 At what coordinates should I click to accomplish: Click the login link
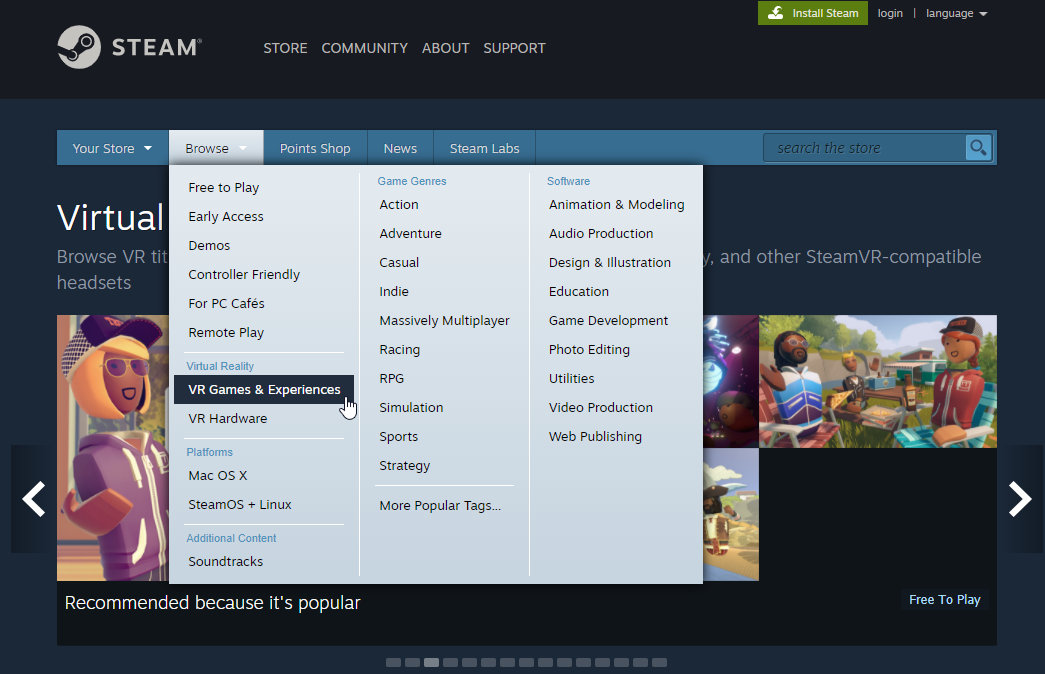click(890, 13)
